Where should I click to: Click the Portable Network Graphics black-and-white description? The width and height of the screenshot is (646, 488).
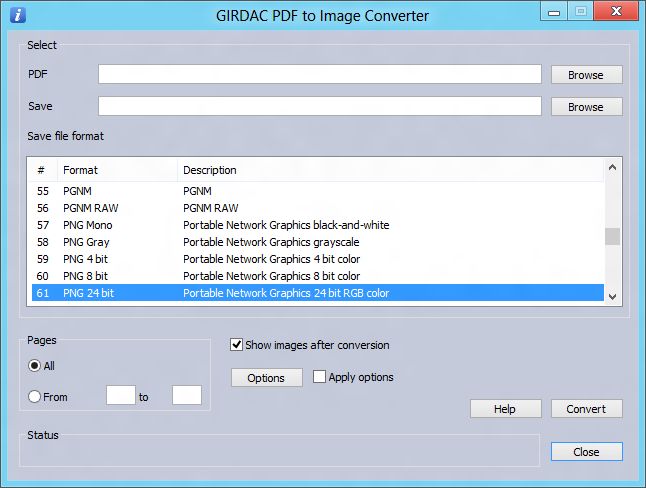[286, 225]
